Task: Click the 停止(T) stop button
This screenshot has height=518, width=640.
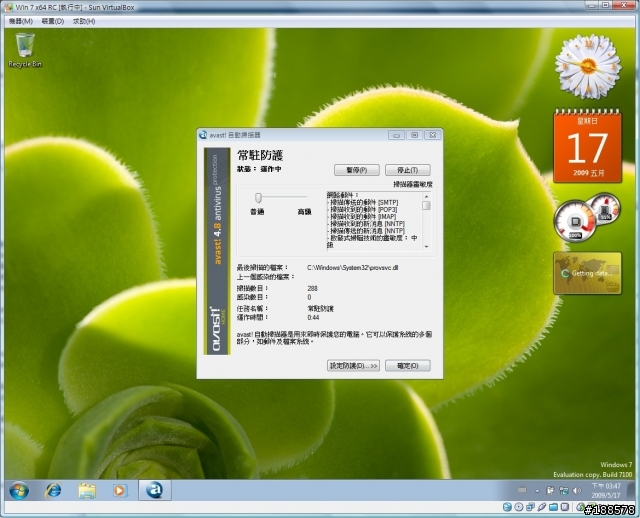Action: pyautogui.click(x=408, y=170)
